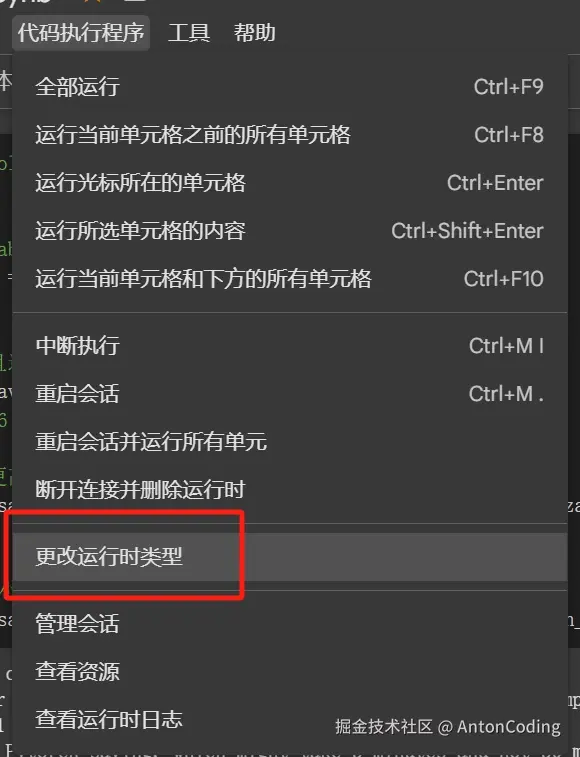Open the 帮助 menu
The image size is (580, 757).
(x=255, y=33)
